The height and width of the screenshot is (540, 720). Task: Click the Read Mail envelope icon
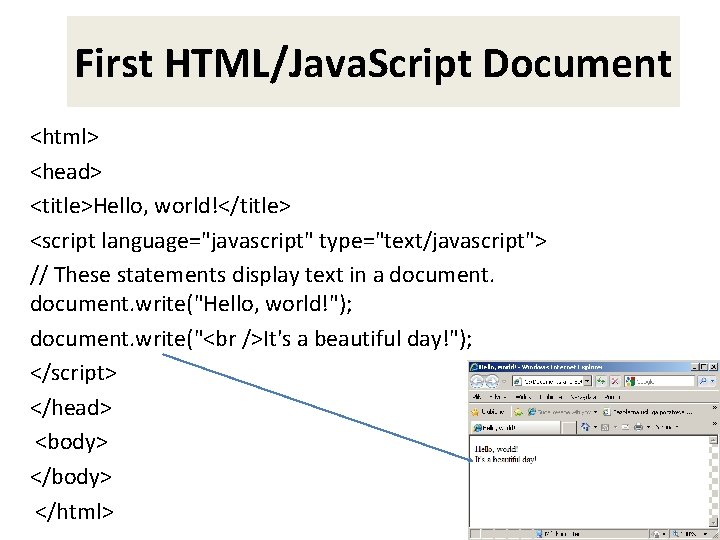(x=625, y=427)
